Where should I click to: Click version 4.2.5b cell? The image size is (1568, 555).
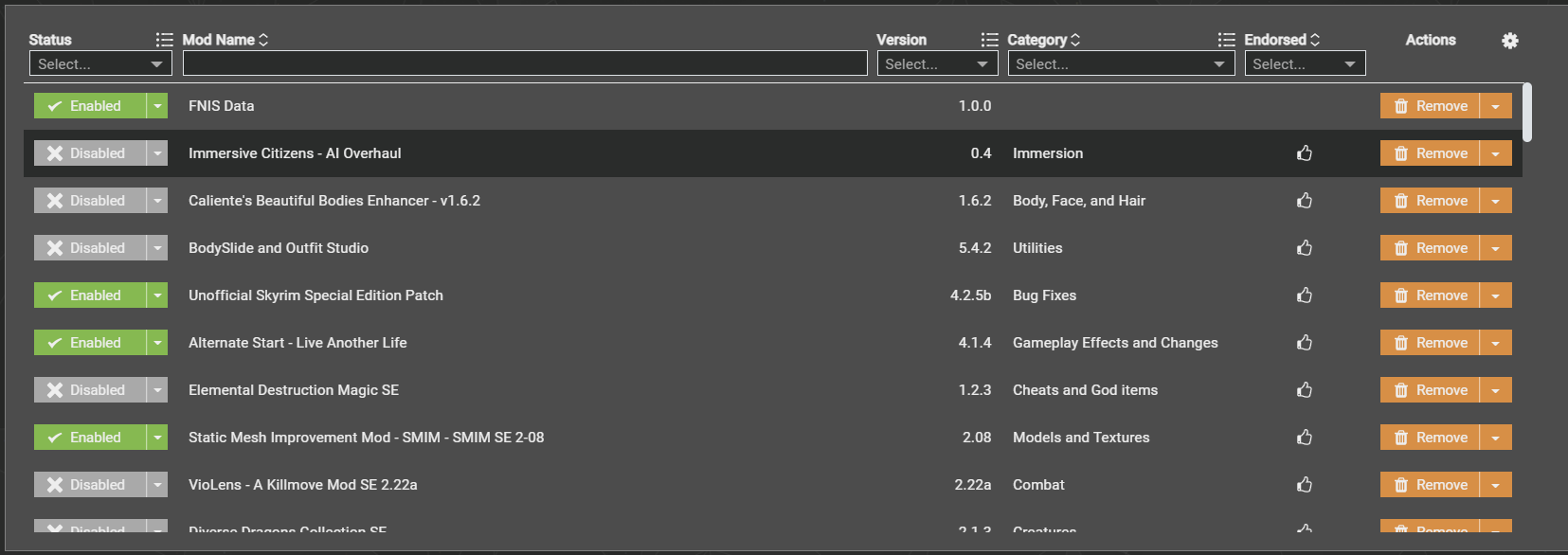[x=970, y=295]
